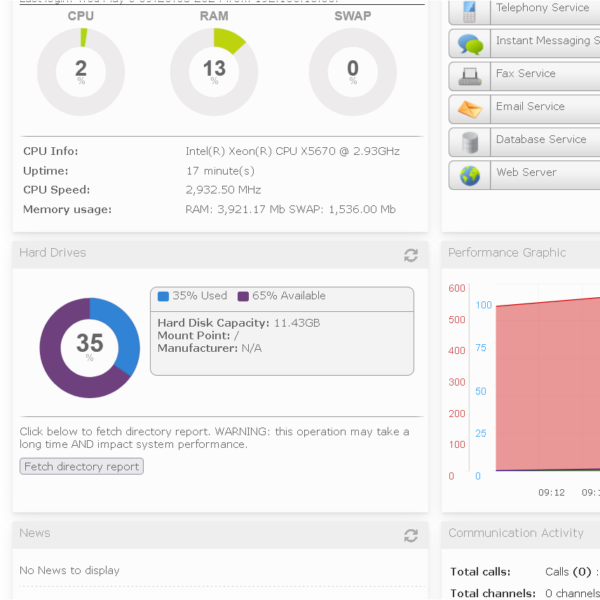Screen dimensions: 600x600
Task: Click the CPU usage gauge
Action: tap(81, 71)
